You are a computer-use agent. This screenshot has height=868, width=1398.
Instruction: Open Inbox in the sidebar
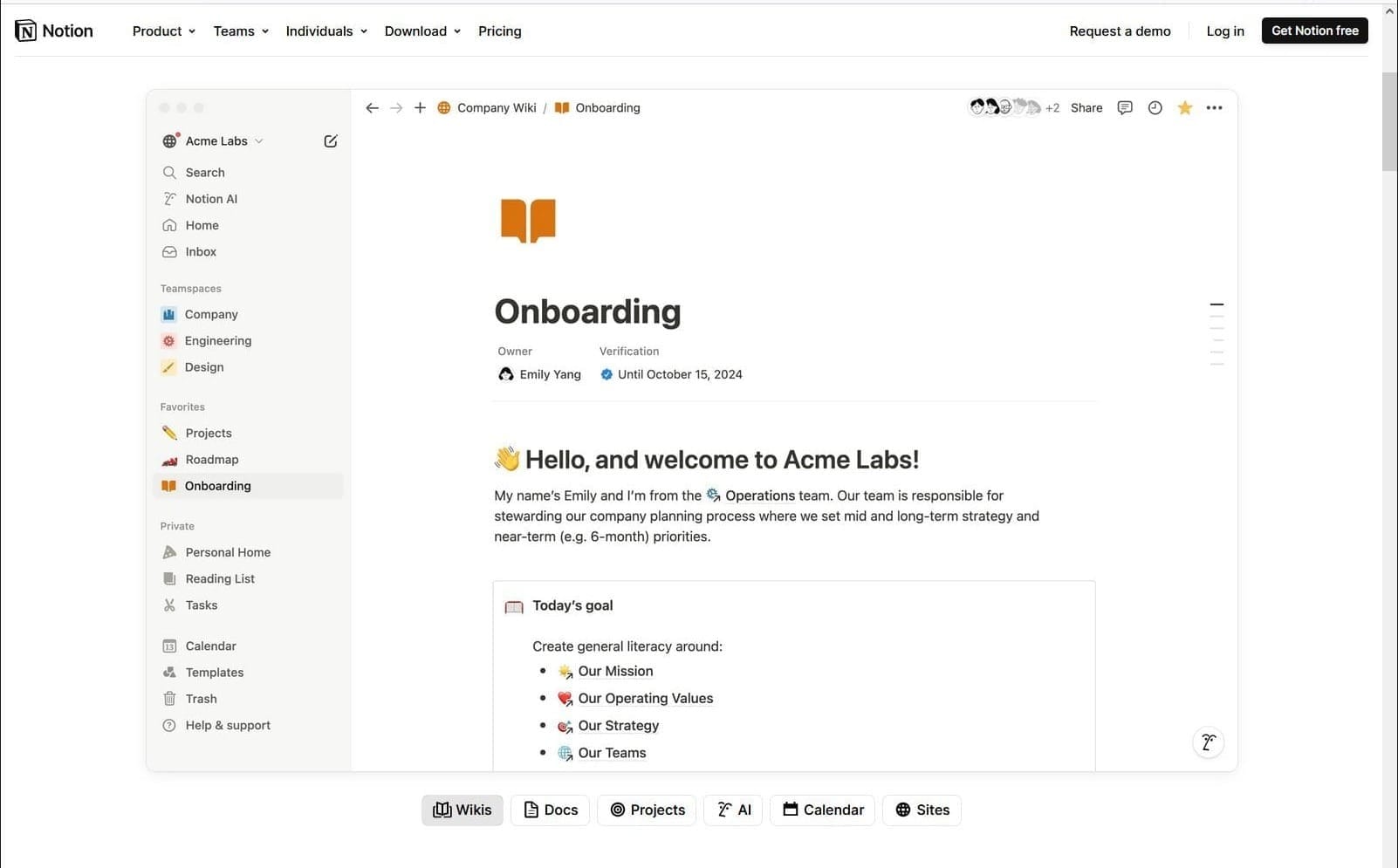point(249,251)
